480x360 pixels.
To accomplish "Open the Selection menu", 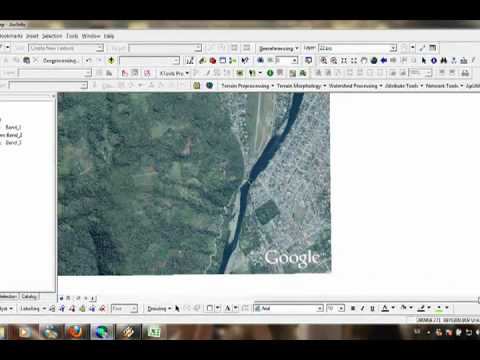I will [52, 36].
